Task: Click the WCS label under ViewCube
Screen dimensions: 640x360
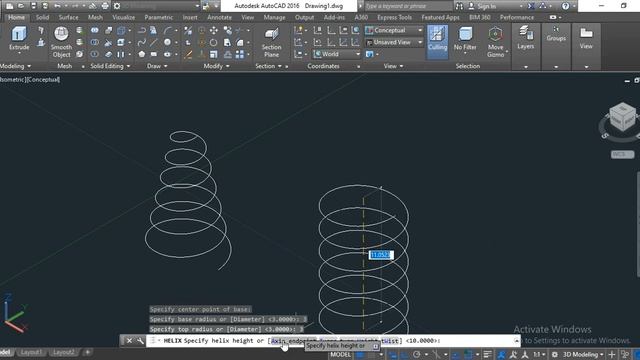Action: (x=622, y=154)
